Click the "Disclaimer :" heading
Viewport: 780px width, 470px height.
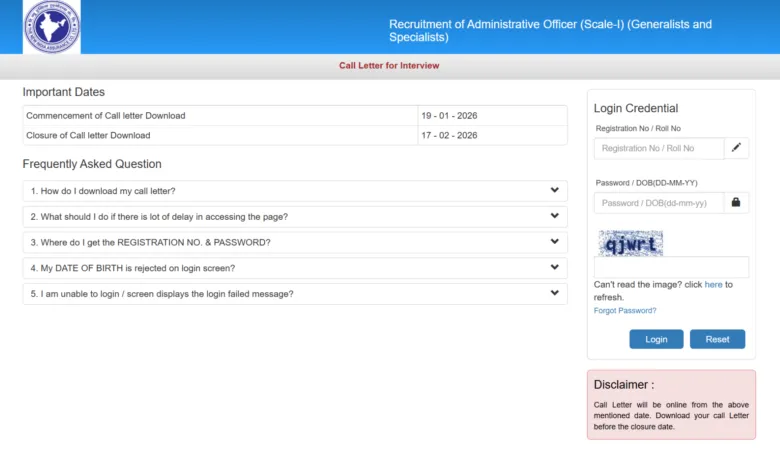click(624, 384)
